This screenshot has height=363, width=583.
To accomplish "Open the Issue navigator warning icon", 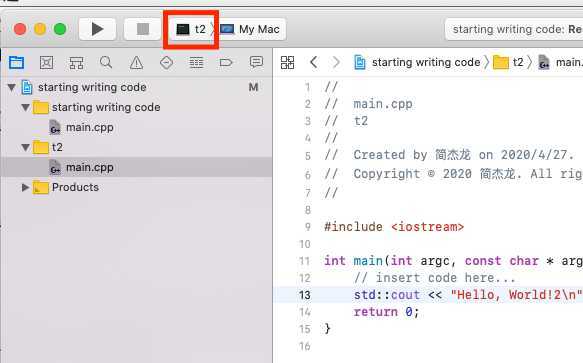I will click(136, 62).
